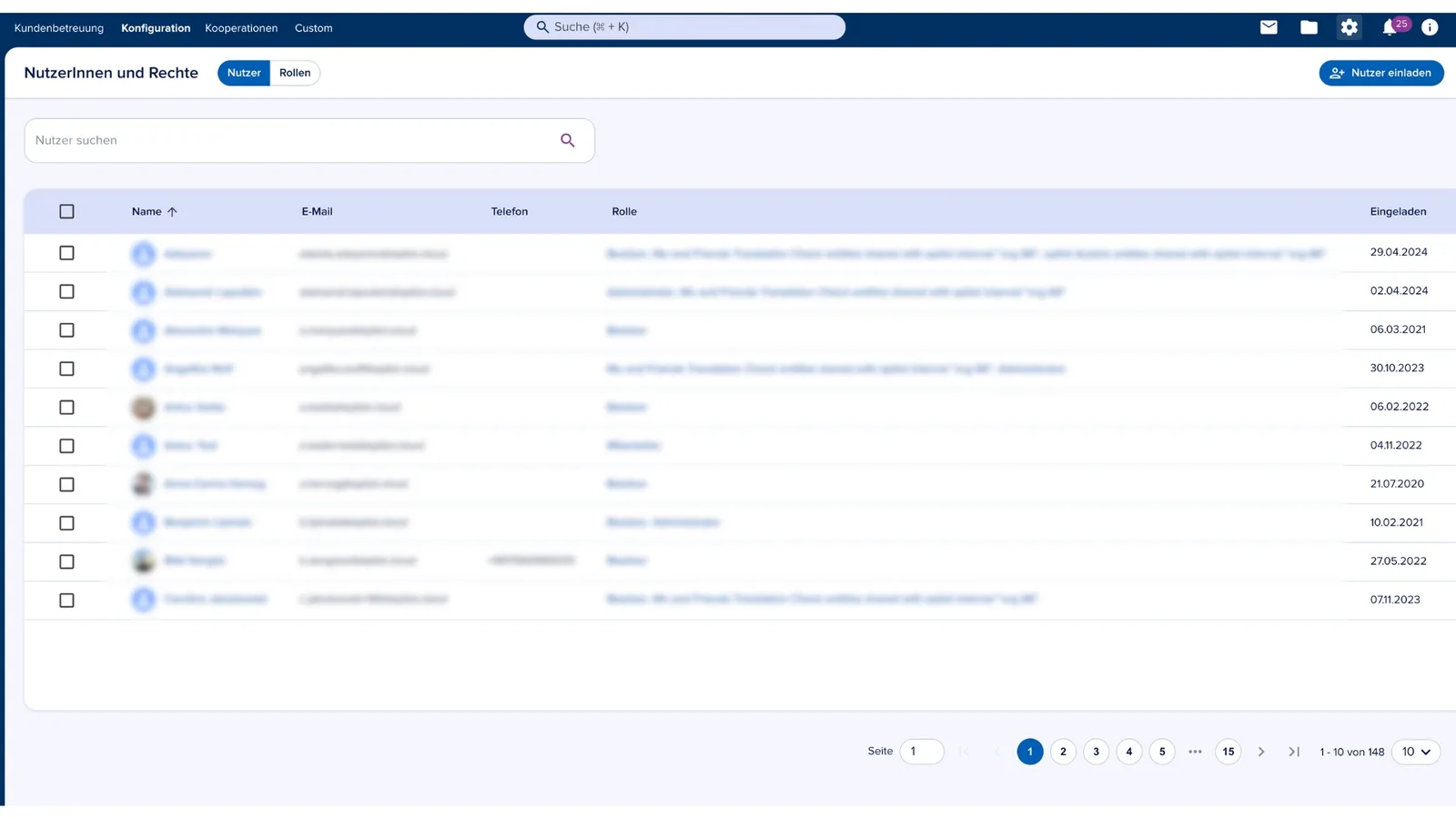Focus the Nutzer suchen input
The width and height of the screenshot is (1456, 819).
[309, 140]
